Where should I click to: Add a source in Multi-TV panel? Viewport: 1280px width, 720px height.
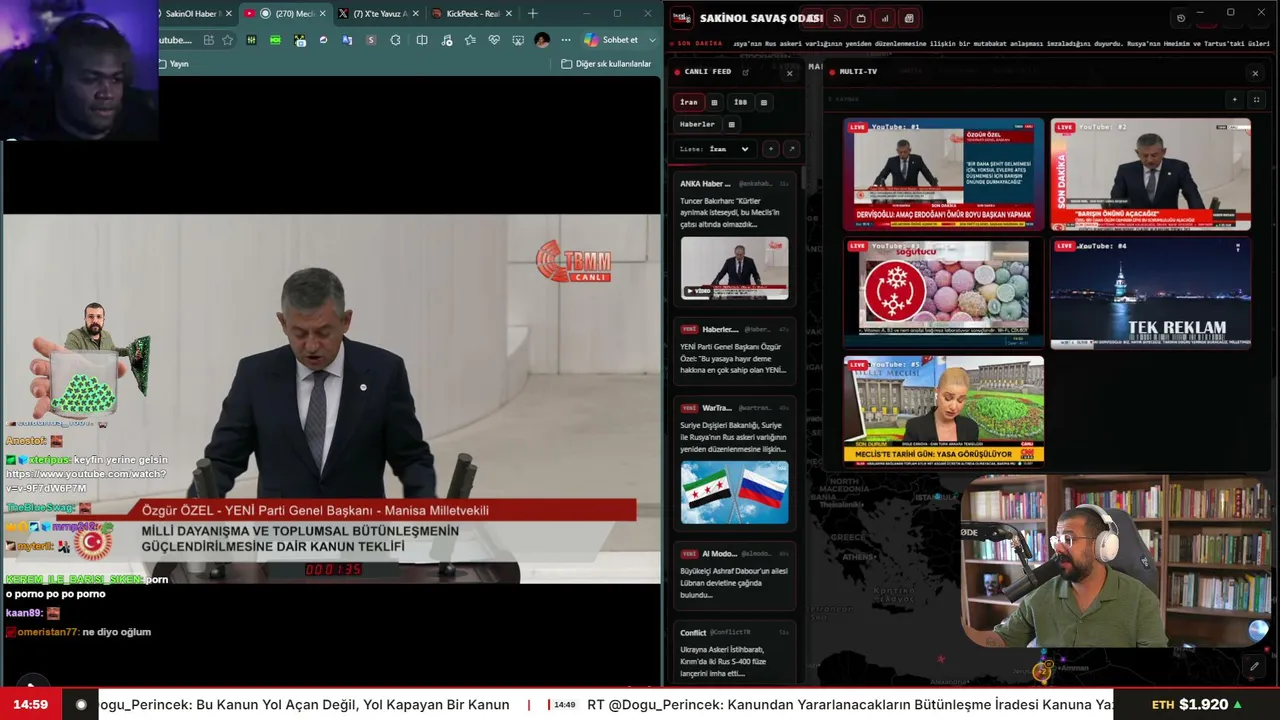coord(1235,100)
